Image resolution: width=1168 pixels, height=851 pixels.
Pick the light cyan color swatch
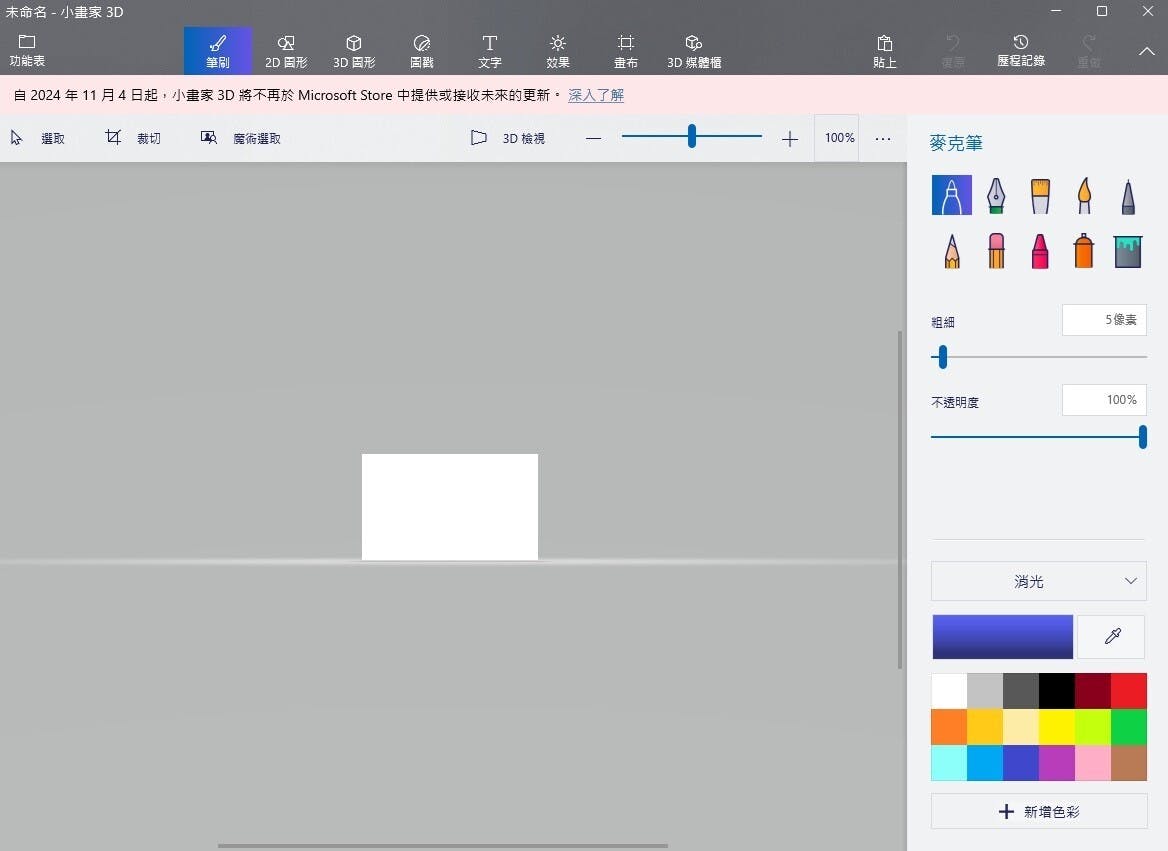[x=949, y=762]
